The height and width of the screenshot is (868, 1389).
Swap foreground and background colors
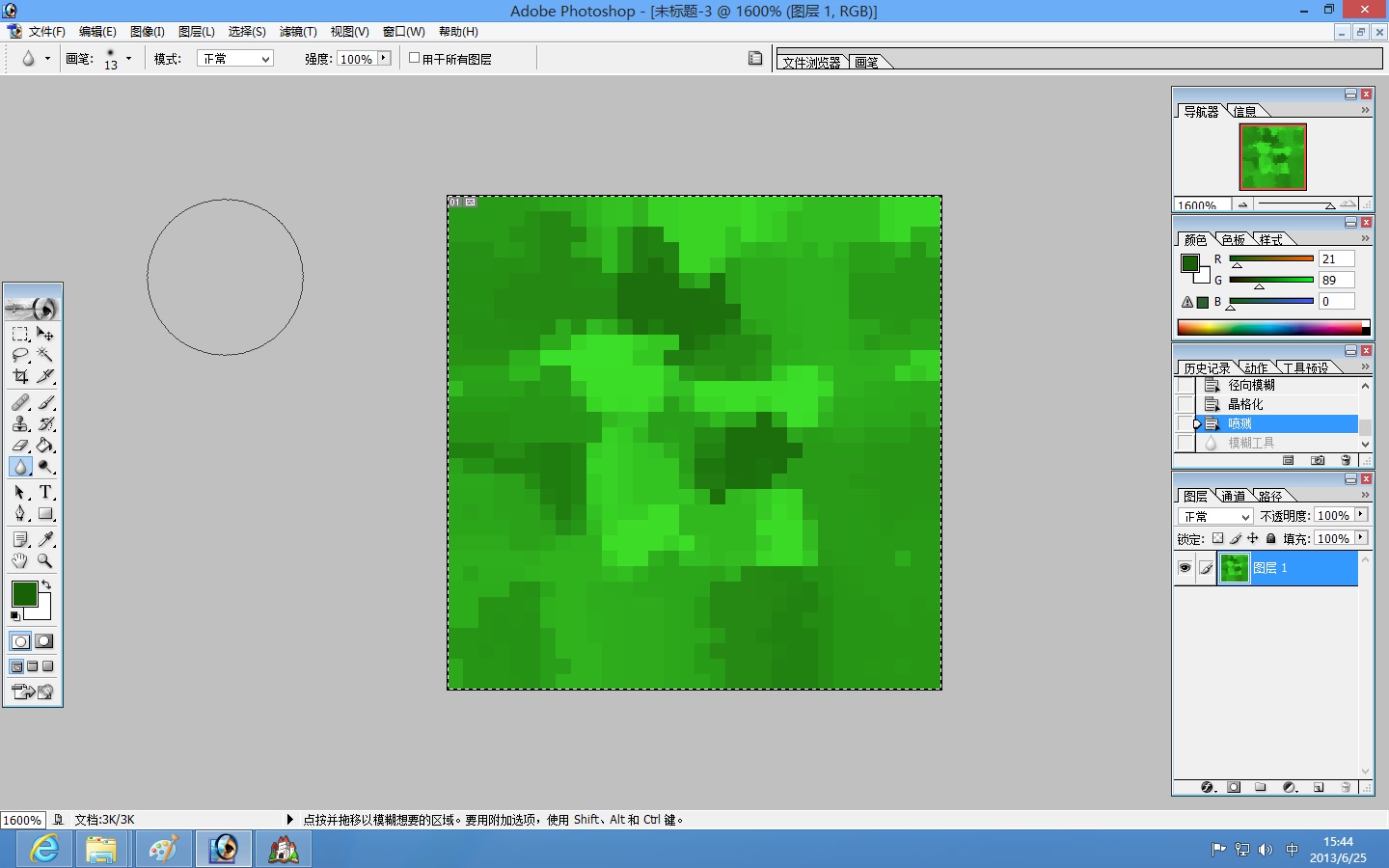(x=45, y=584)
